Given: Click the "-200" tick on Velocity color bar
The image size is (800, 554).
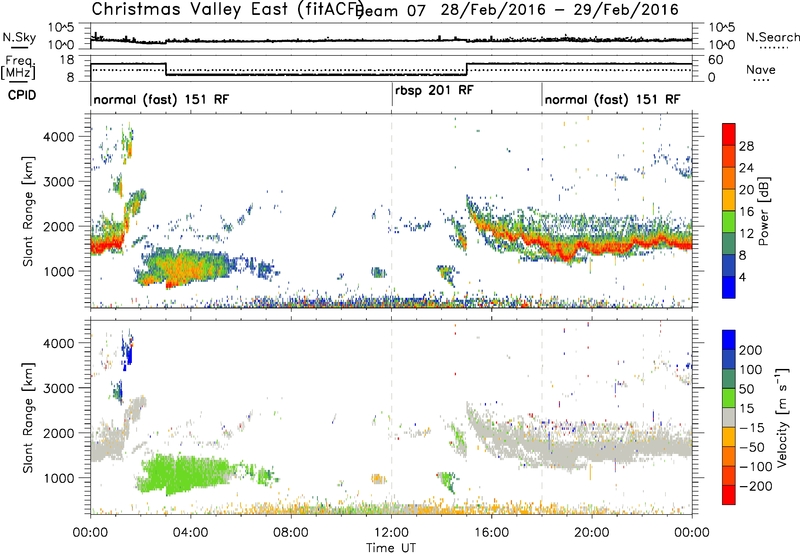Looking at the screenshot, I should 756,486.
